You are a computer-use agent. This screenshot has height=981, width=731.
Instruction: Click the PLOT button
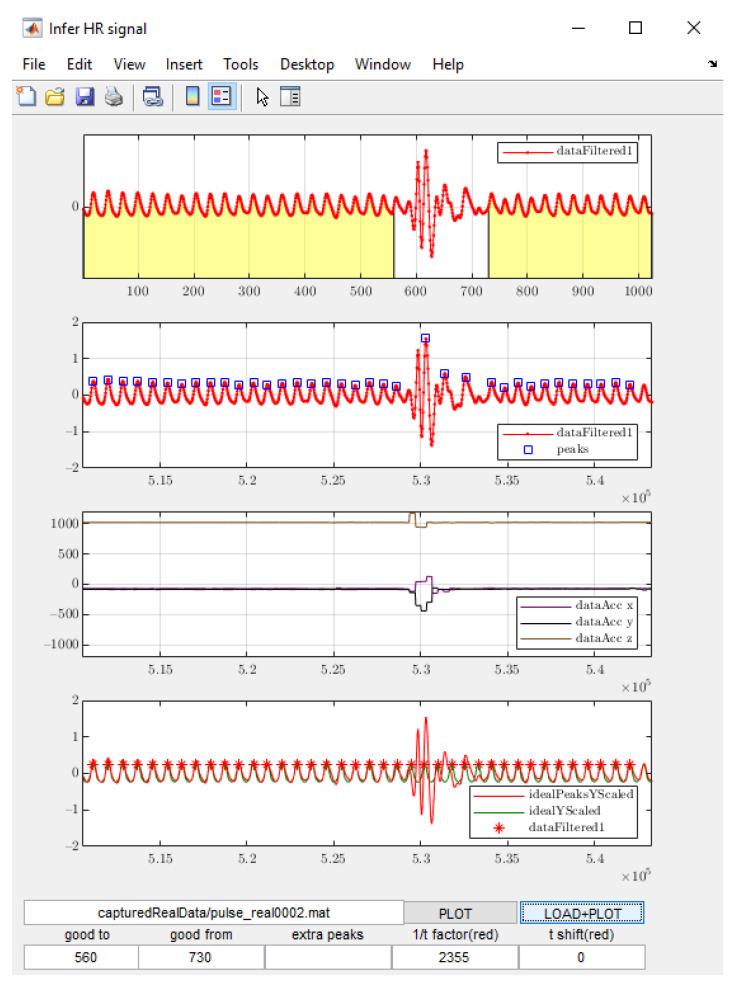click(x=461, y=913)
